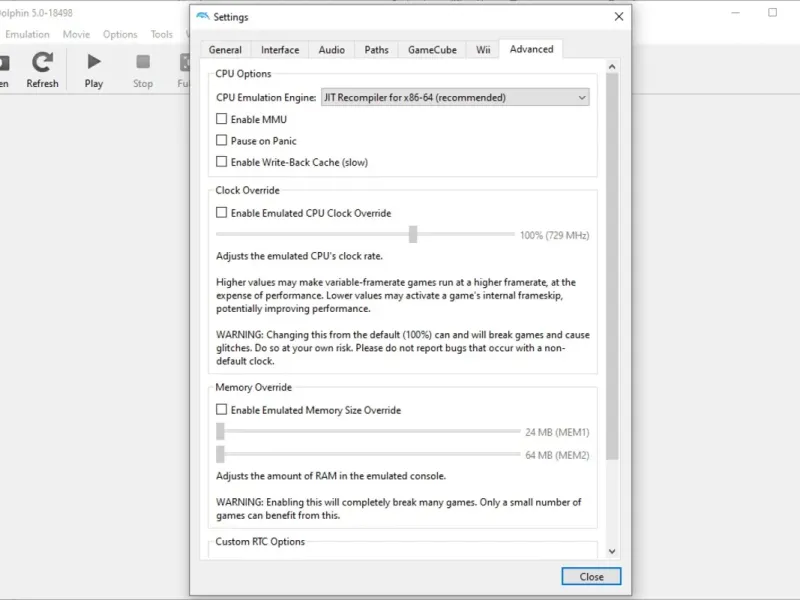800x600 pixels.
Task: Click the Close button in Settings
Action: point(591,577)
